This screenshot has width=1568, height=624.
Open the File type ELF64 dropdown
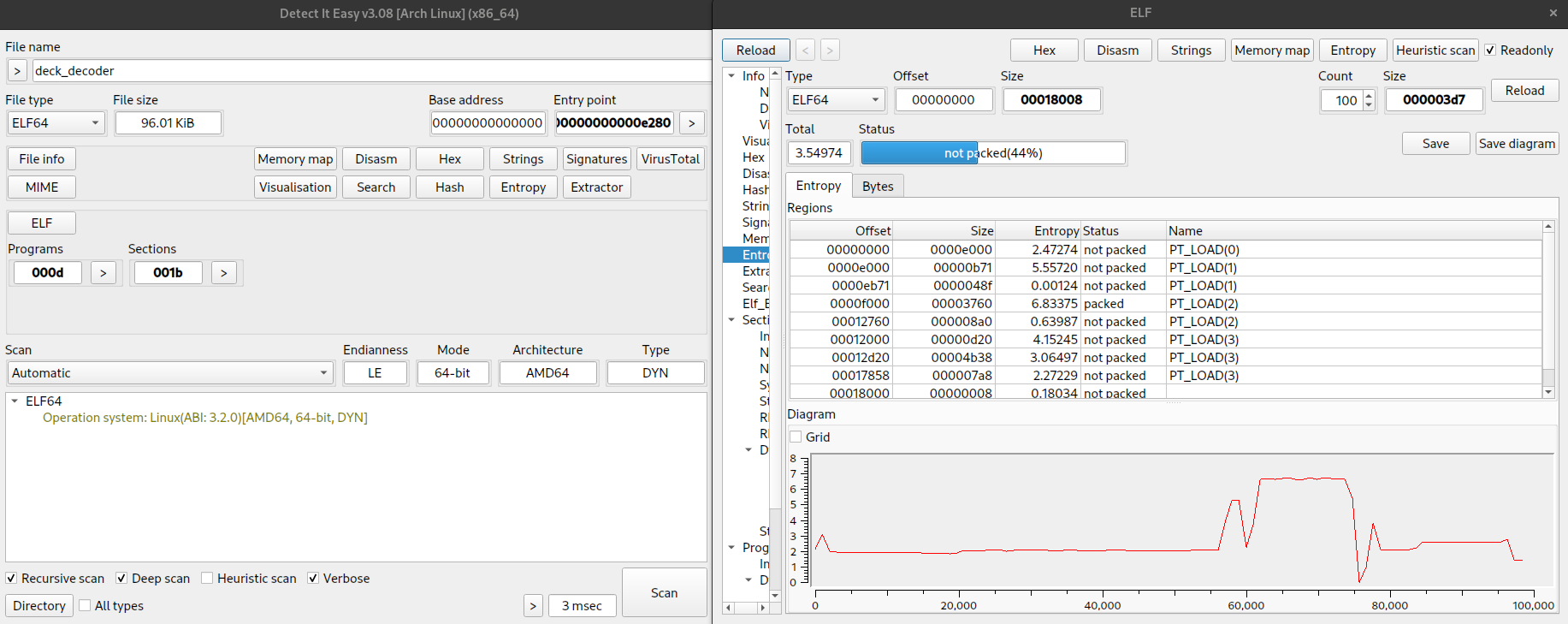coord(56,123)
